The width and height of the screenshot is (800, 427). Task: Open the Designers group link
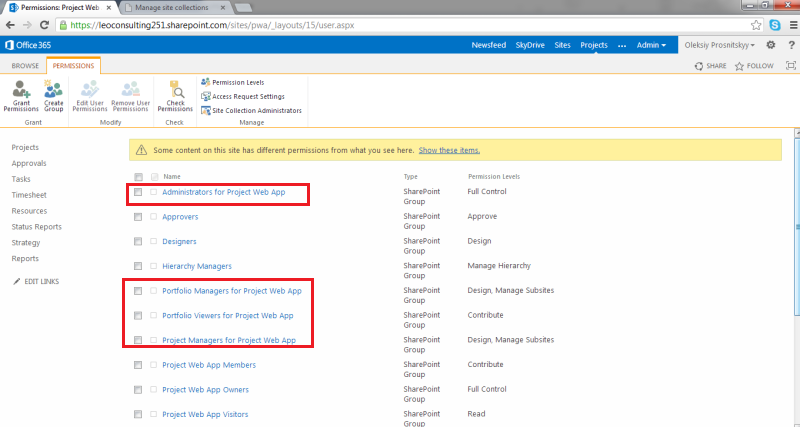[179, 241]
